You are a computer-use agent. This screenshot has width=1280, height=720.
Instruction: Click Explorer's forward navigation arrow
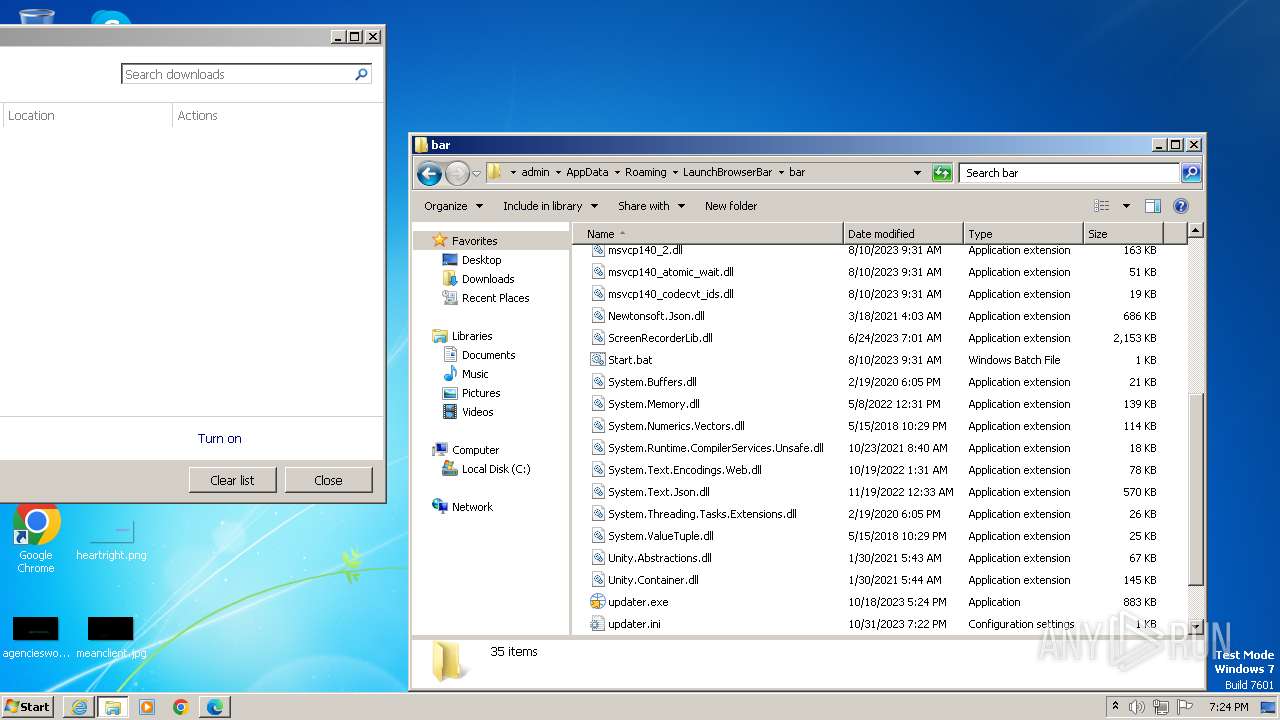(457, 173)
